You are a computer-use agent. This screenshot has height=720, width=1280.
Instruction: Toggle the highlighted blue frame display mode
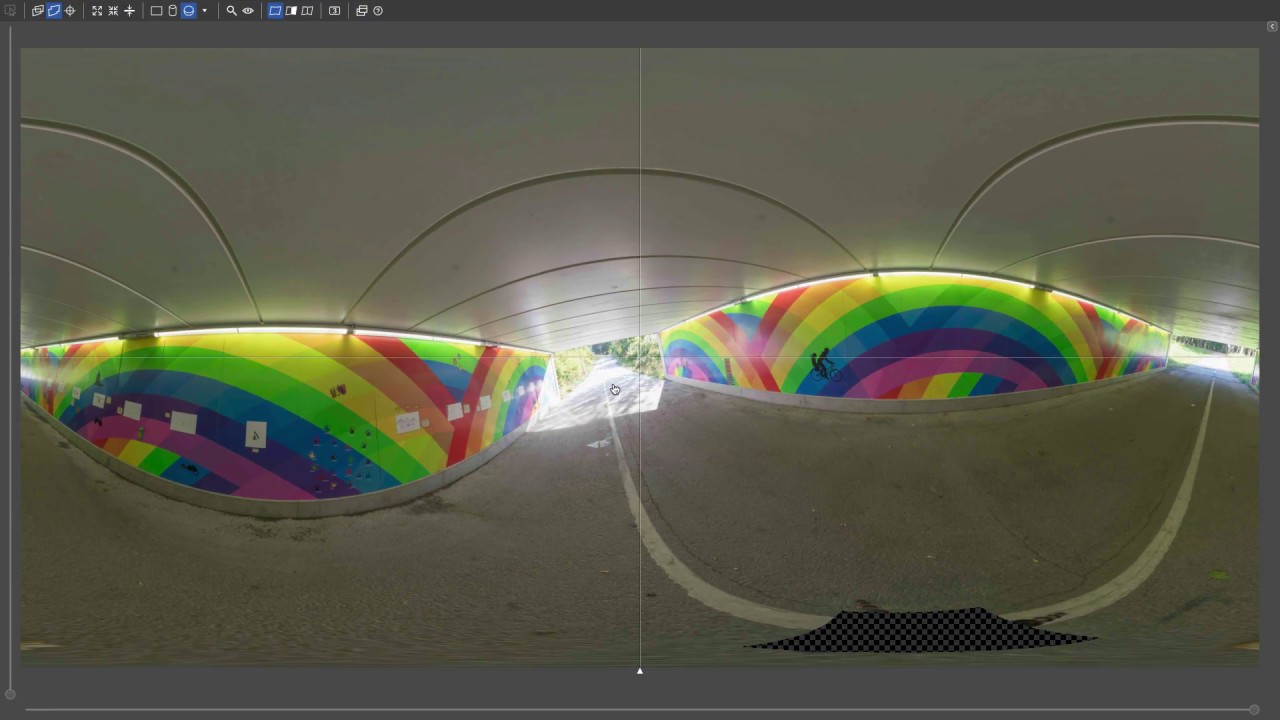tap(275, 11)
